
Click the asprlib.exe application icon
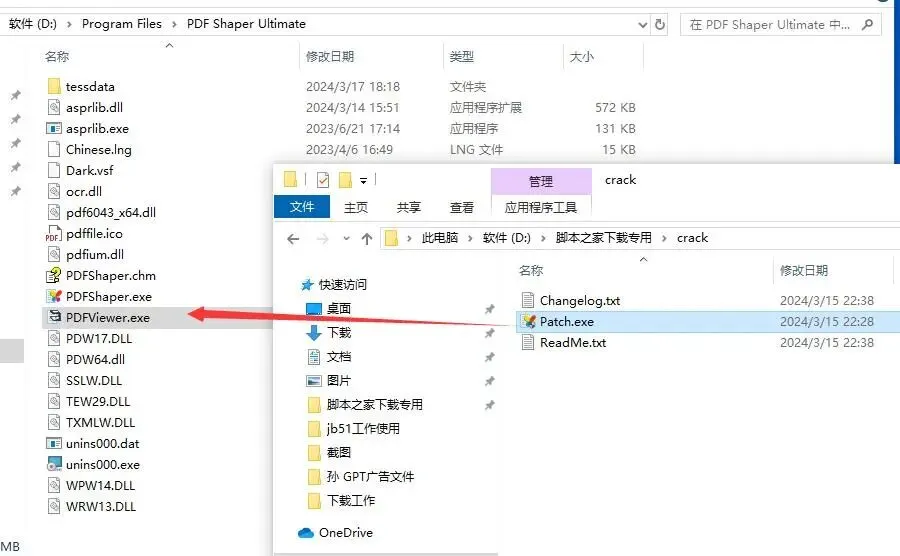pyautogui.click(x=54, y=129)
